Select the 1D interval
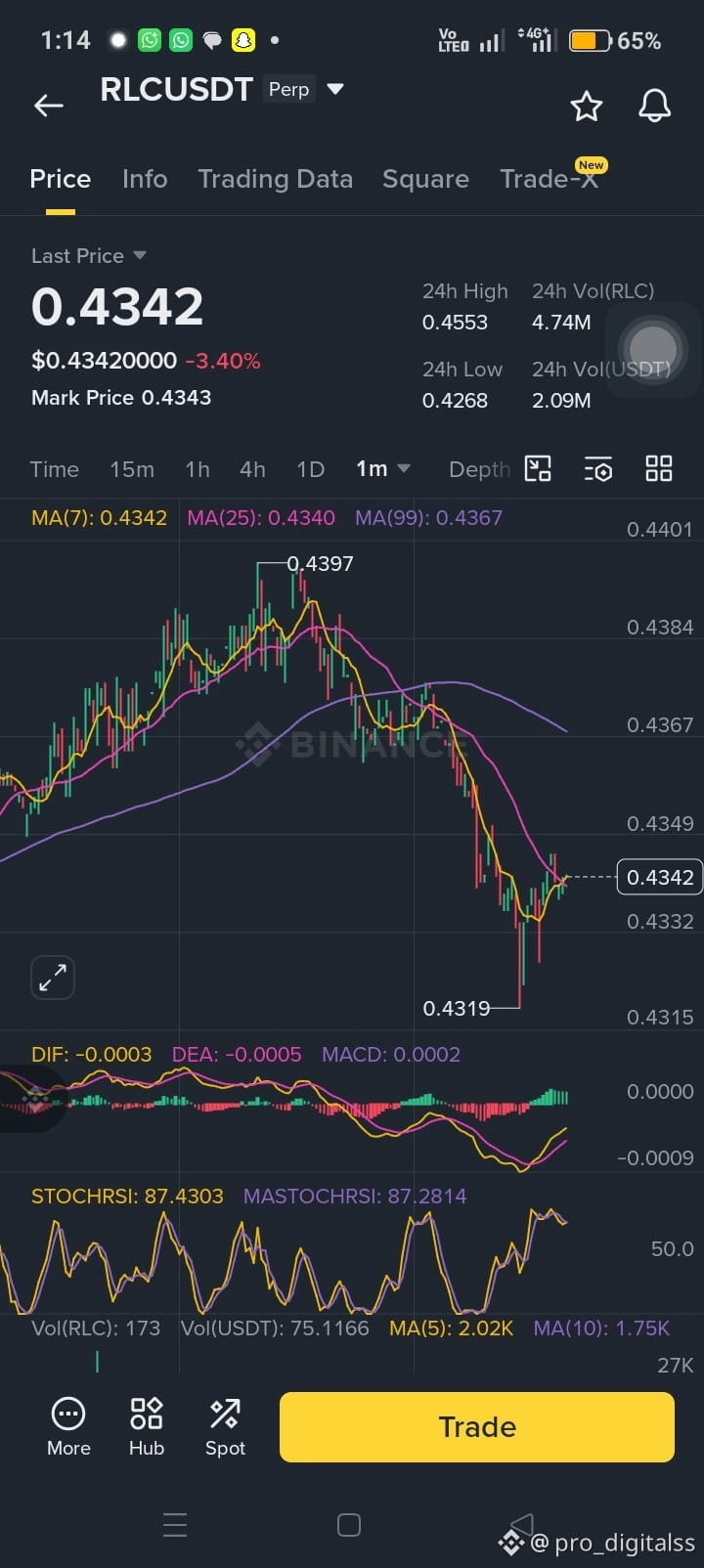This screenshot has height=1568, width=704. pos(310,469)
